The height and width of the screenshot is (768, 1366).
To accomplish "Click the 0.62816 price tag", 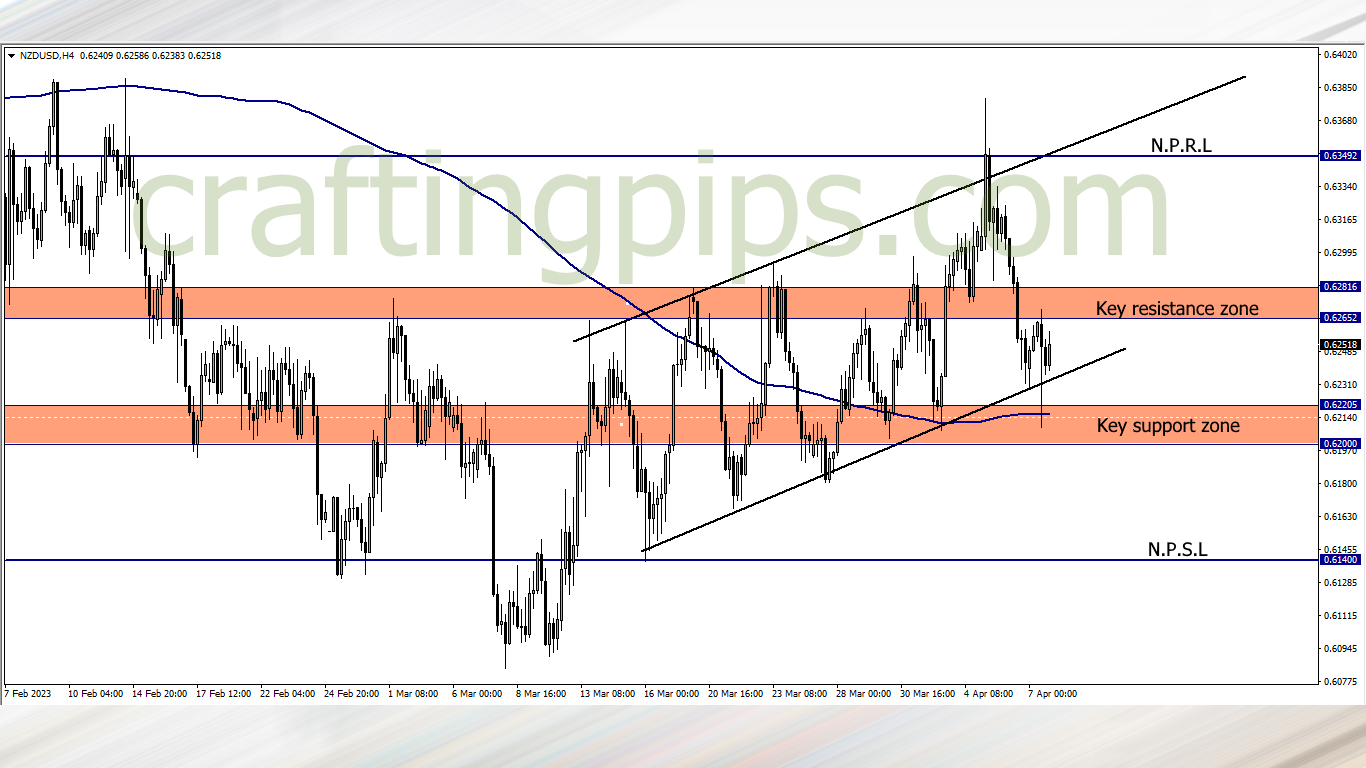I will tap(1339, 287).
